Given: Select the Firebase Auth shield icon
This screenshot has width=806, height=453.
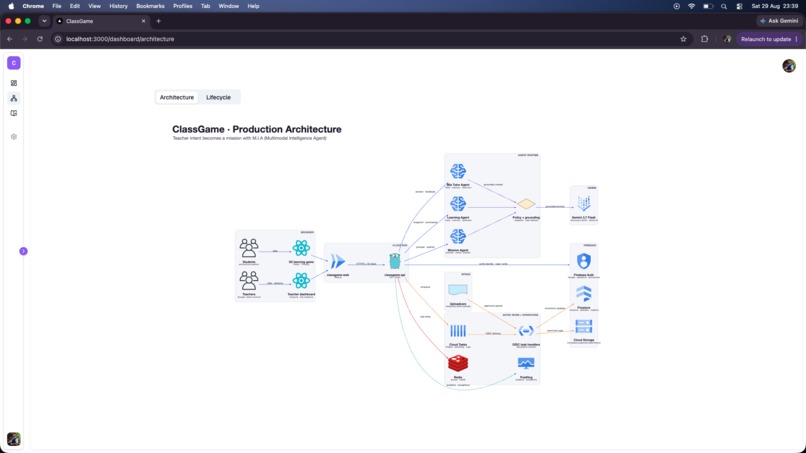Looking at the screenshot, I should (583, 261).
